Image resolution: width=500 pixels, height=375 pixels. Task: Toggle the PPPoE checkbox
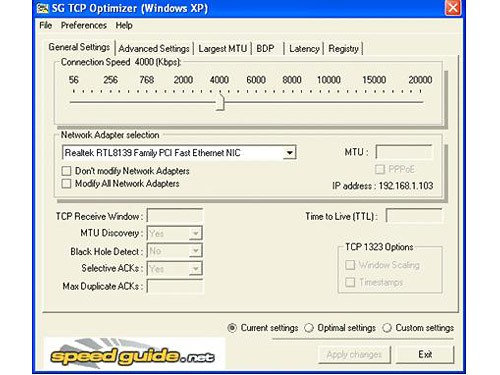(380, 169)
